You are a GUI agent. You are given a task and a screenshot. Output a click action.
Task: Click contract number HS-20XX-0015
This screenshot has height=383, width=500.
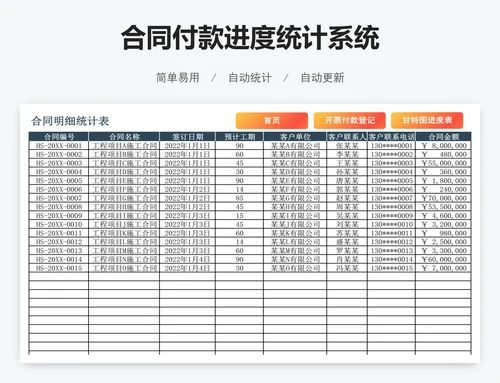pos(59,268)
